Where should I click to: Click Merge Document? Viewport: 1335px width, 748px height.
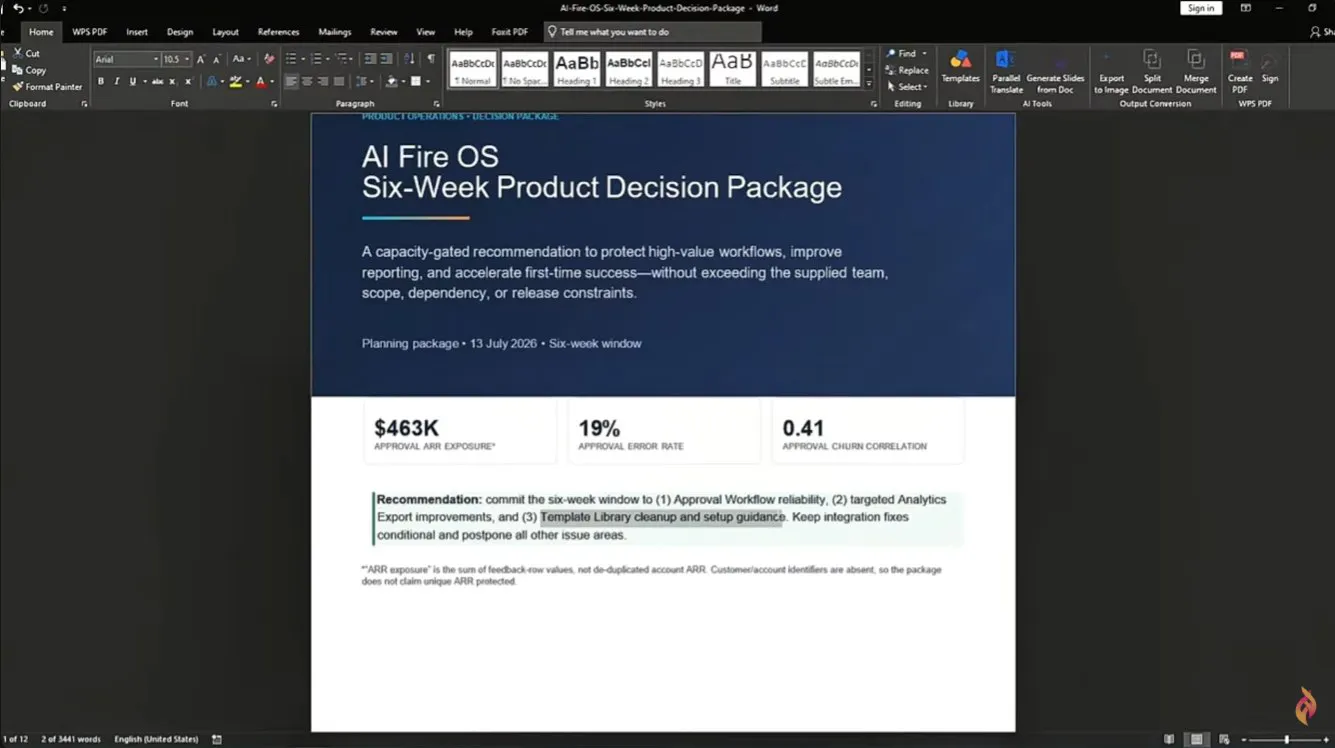1196,71
